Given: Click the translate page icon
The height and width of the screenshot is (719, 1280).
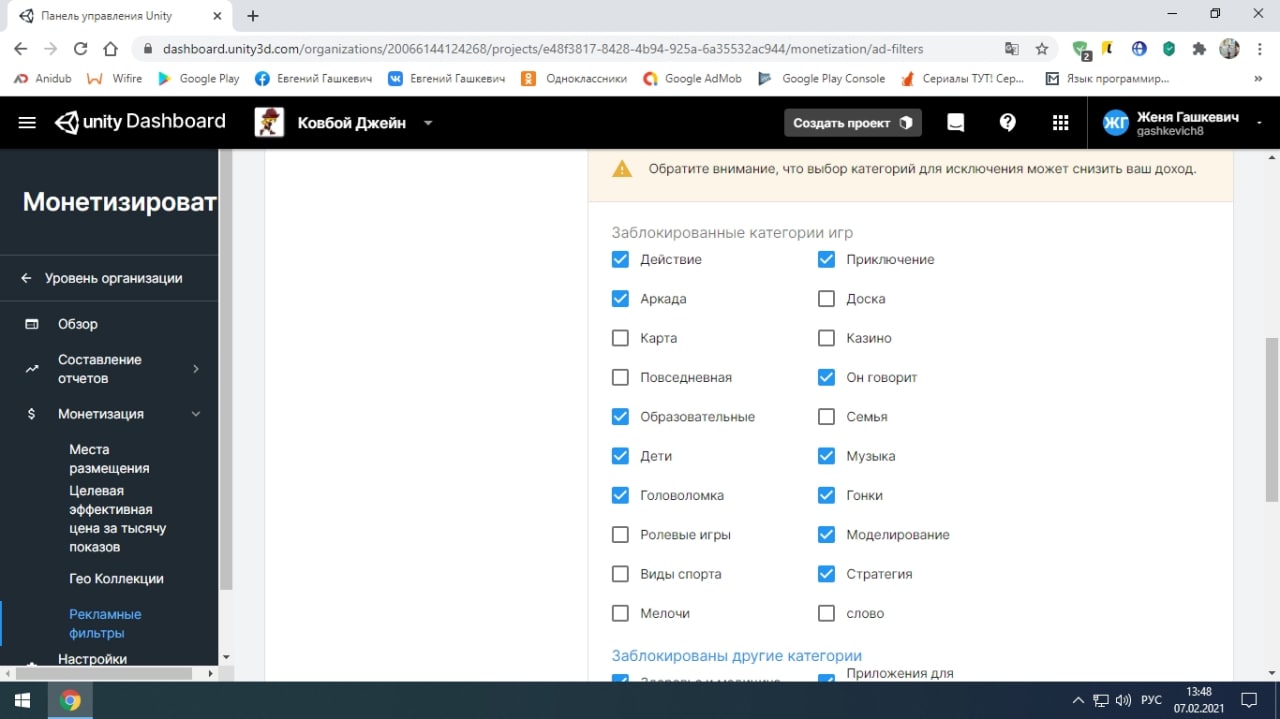Looking at the screenshot, I should coord(1012,48).
